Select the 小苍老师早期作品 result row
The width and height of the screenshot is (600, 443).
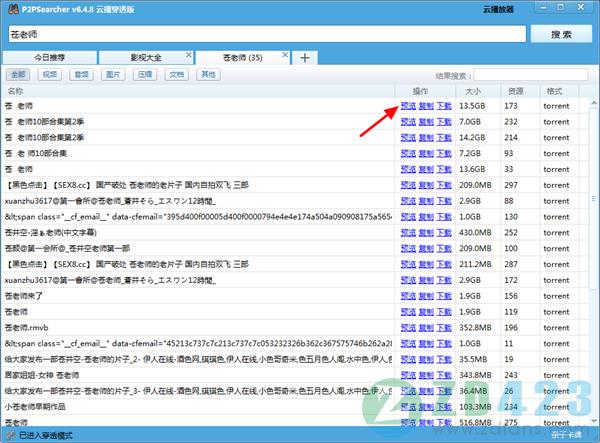click(x=295, y=407)
